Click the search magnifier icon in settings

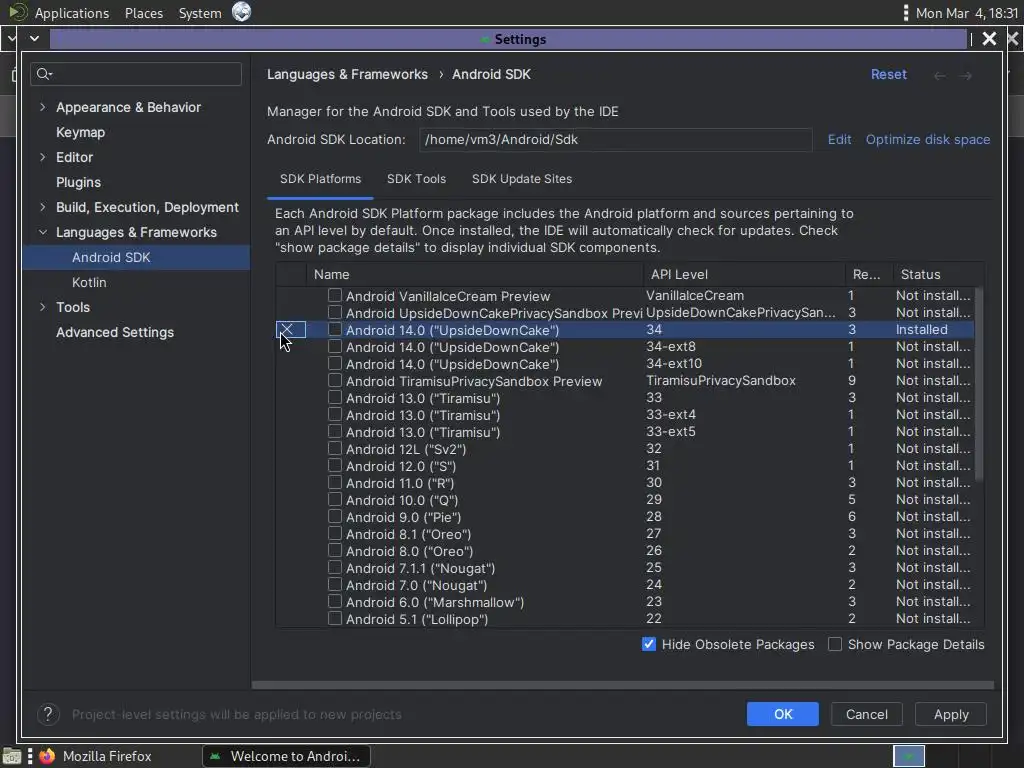click(44, 74)
